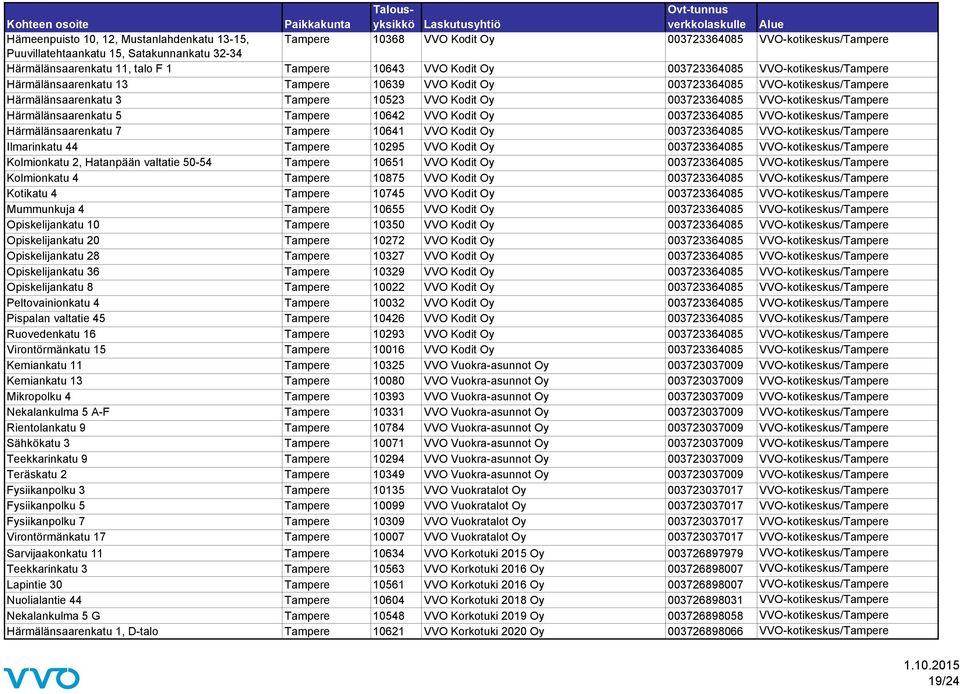960x694 pixels.
Task: Click unit number 10621
Action: pos(389,632)
